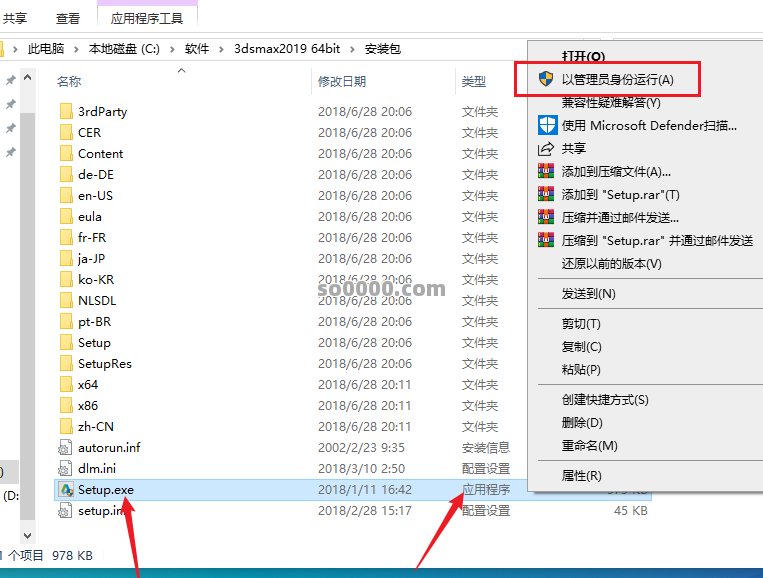Select the 3rdParty folder icon

[66, 111]
